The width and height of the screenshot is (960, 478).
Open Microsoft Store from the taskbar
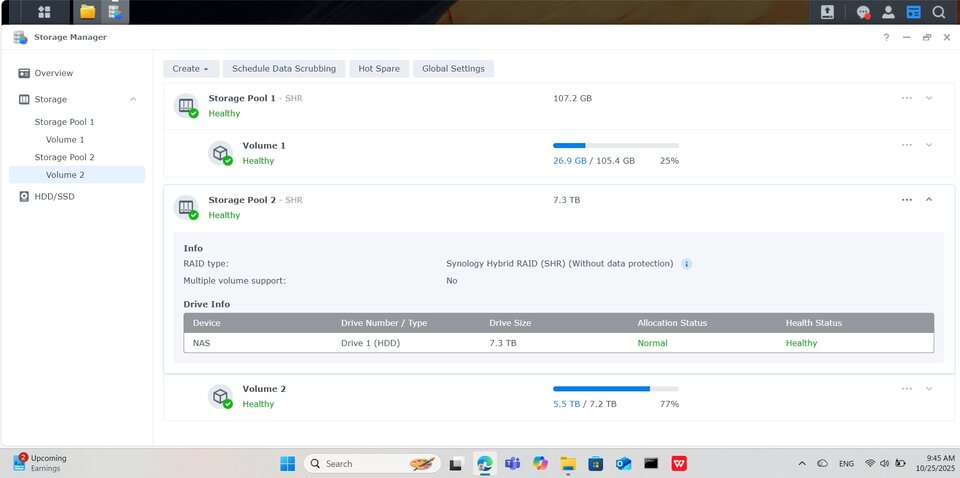(596, 464)
